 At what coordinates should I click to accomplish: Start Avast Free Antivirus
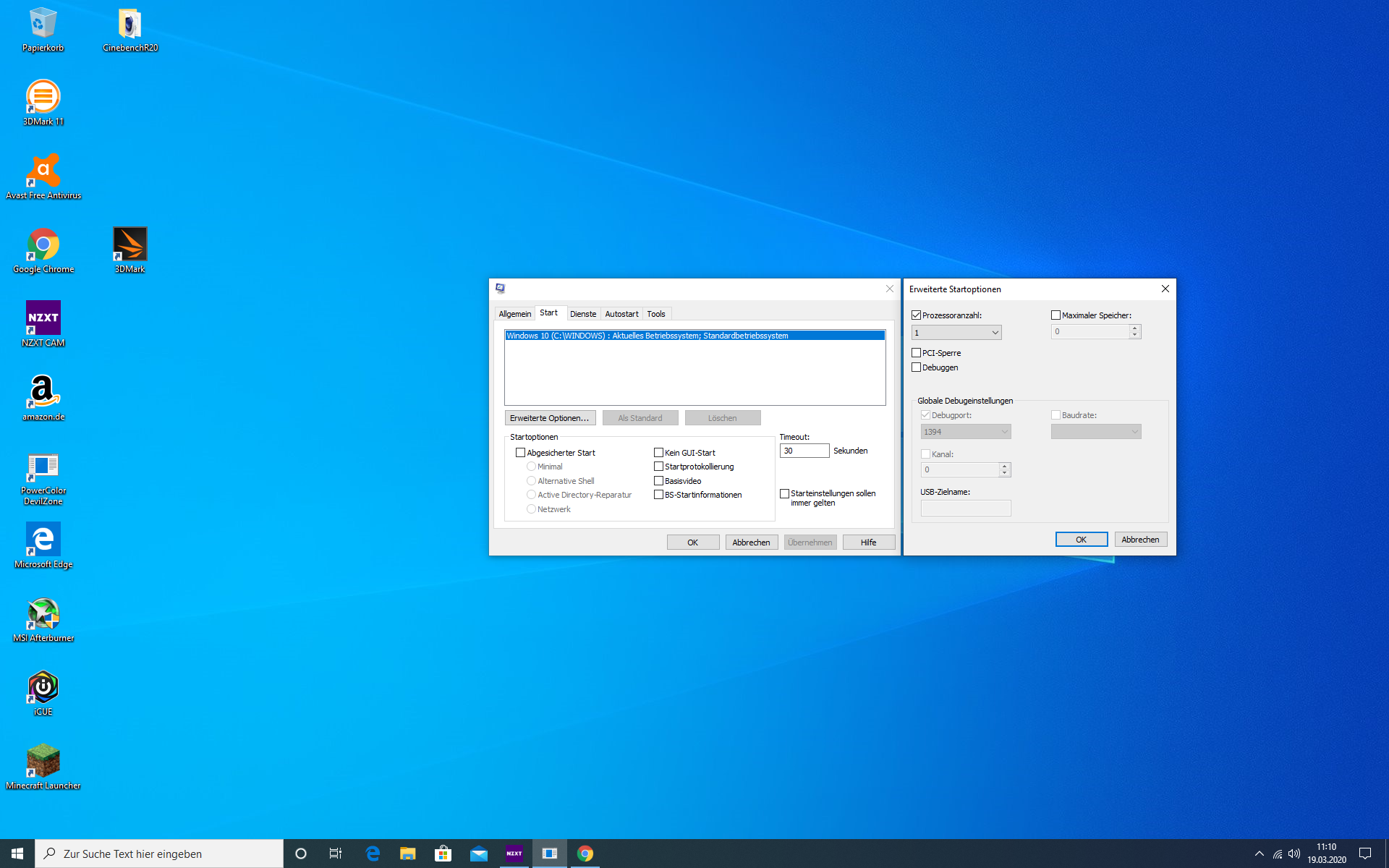tap(43, 172)
